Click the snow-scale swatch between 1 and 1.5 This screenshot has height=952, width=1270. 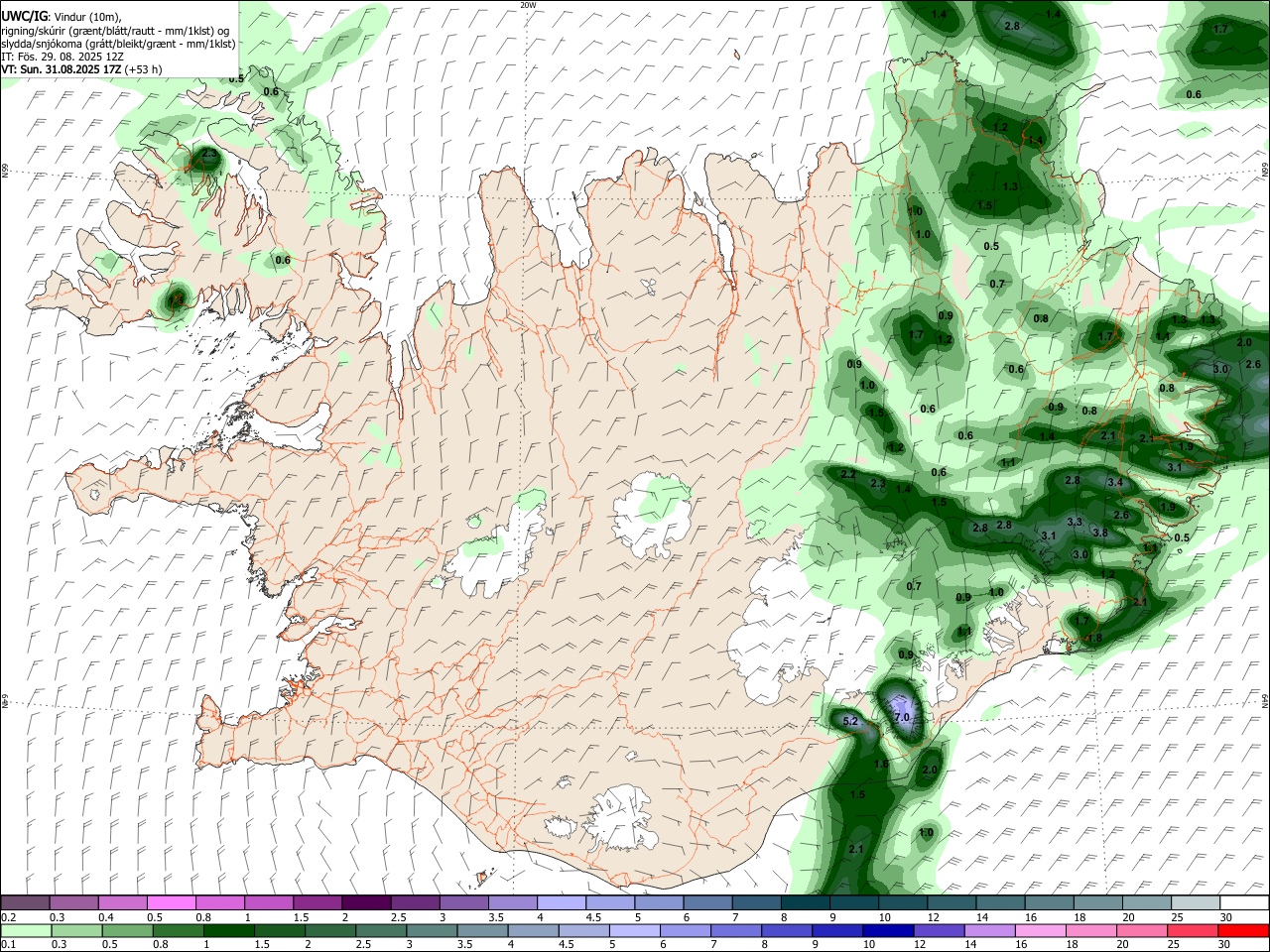coord(269,903)
